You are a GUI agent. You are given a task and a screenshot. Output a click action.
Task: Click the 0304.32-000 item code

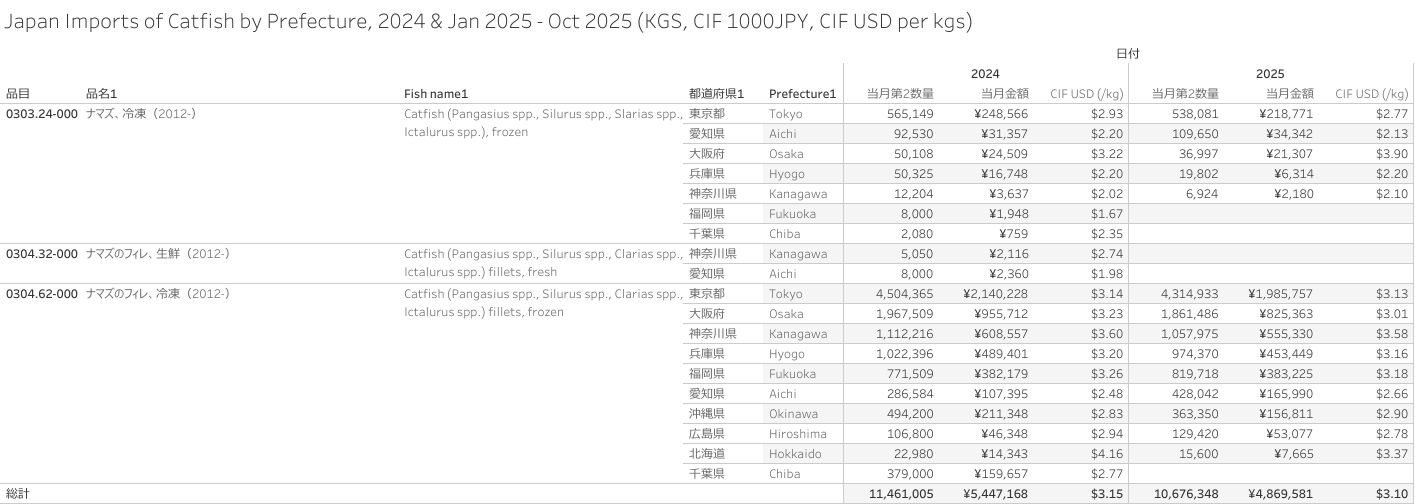pyautogui.click(x=42, y=254)
